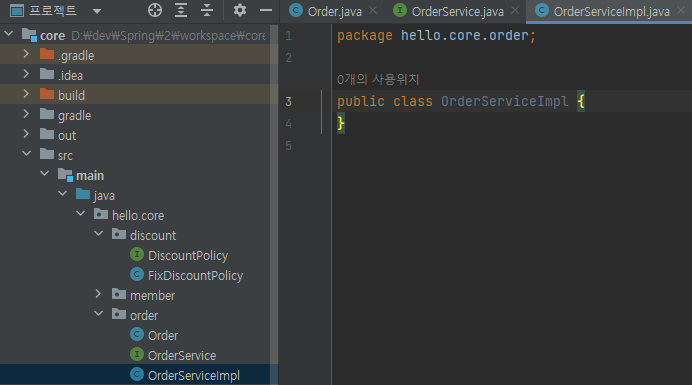Hide the project tool window

(x=266, y=10)
